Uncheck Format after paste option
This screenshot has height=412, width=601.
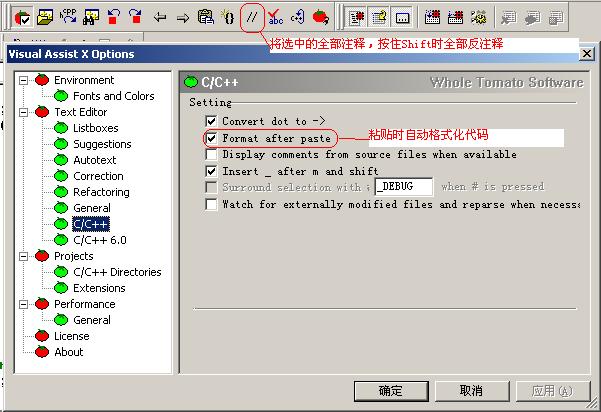211,138
